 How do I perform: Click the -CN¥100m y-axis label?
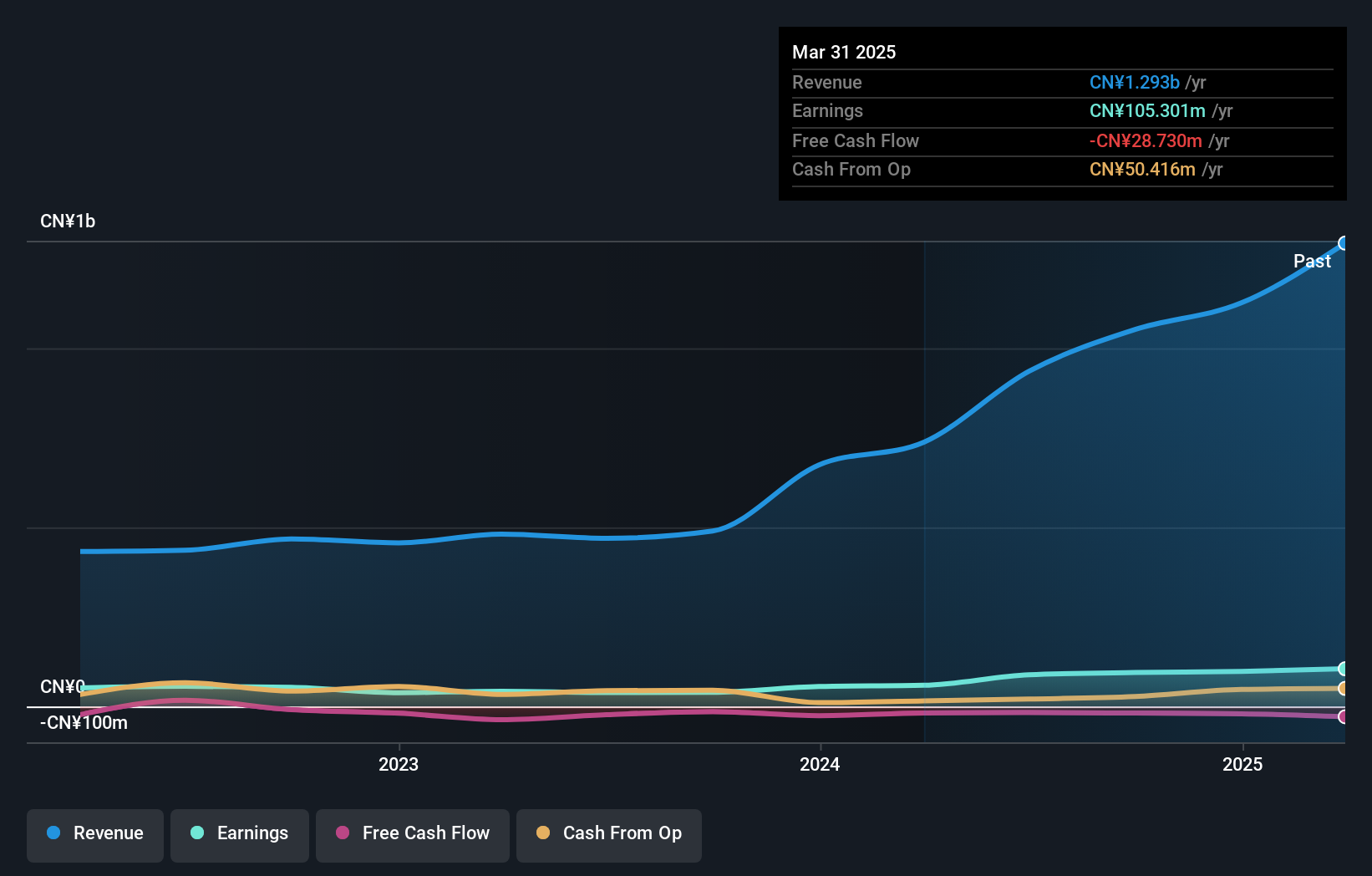[84, 723]
